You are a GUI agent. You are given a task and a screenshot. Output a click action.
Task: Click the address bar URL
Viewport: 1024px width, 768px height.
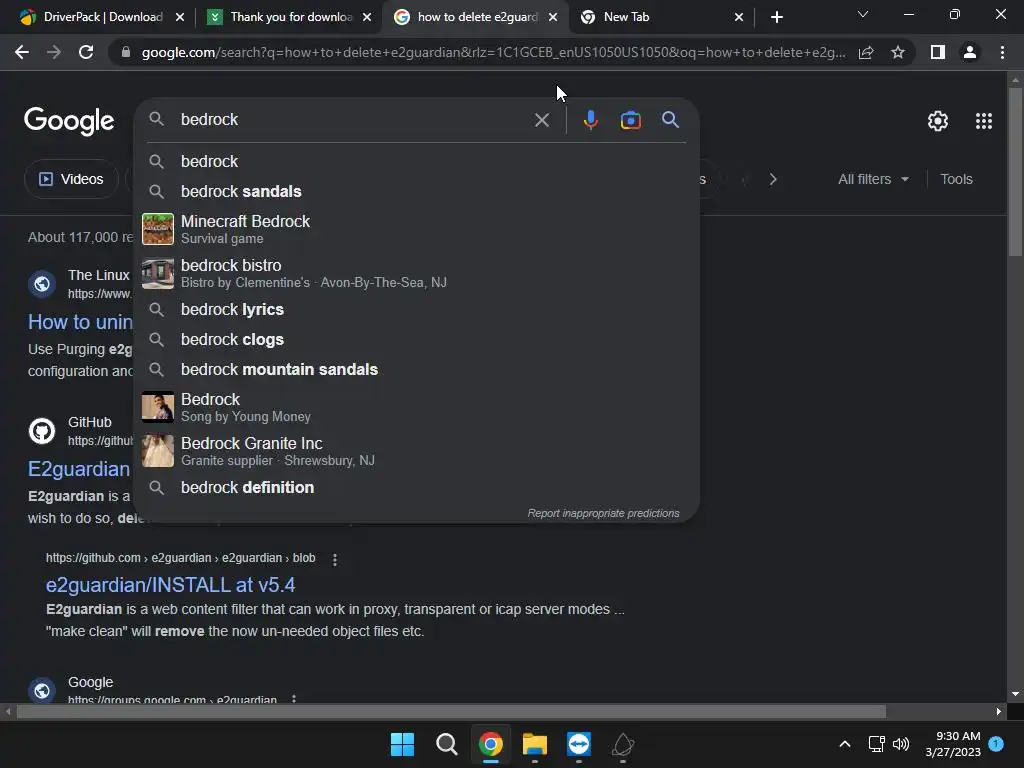pyautogui.click(x=493, y=52)
